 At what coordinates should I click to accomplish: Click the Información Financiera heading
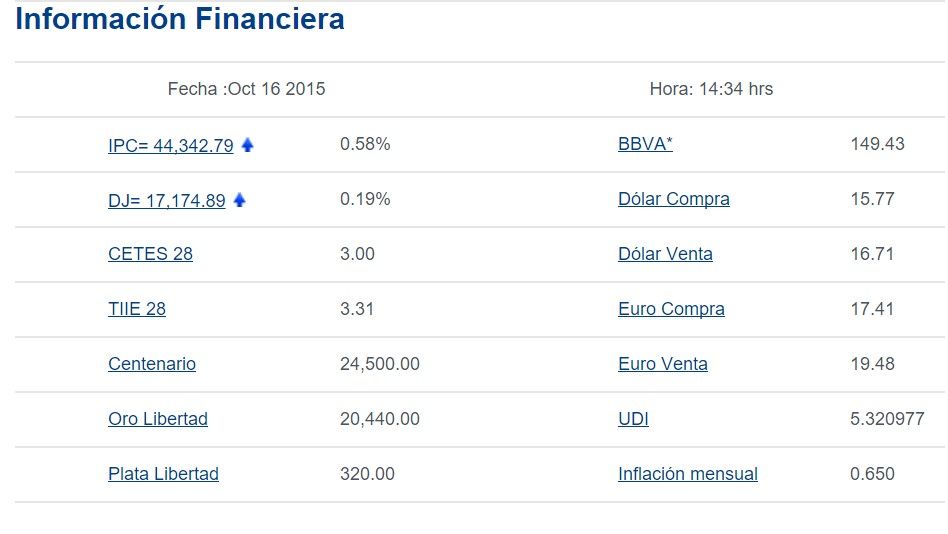[180, 19]
